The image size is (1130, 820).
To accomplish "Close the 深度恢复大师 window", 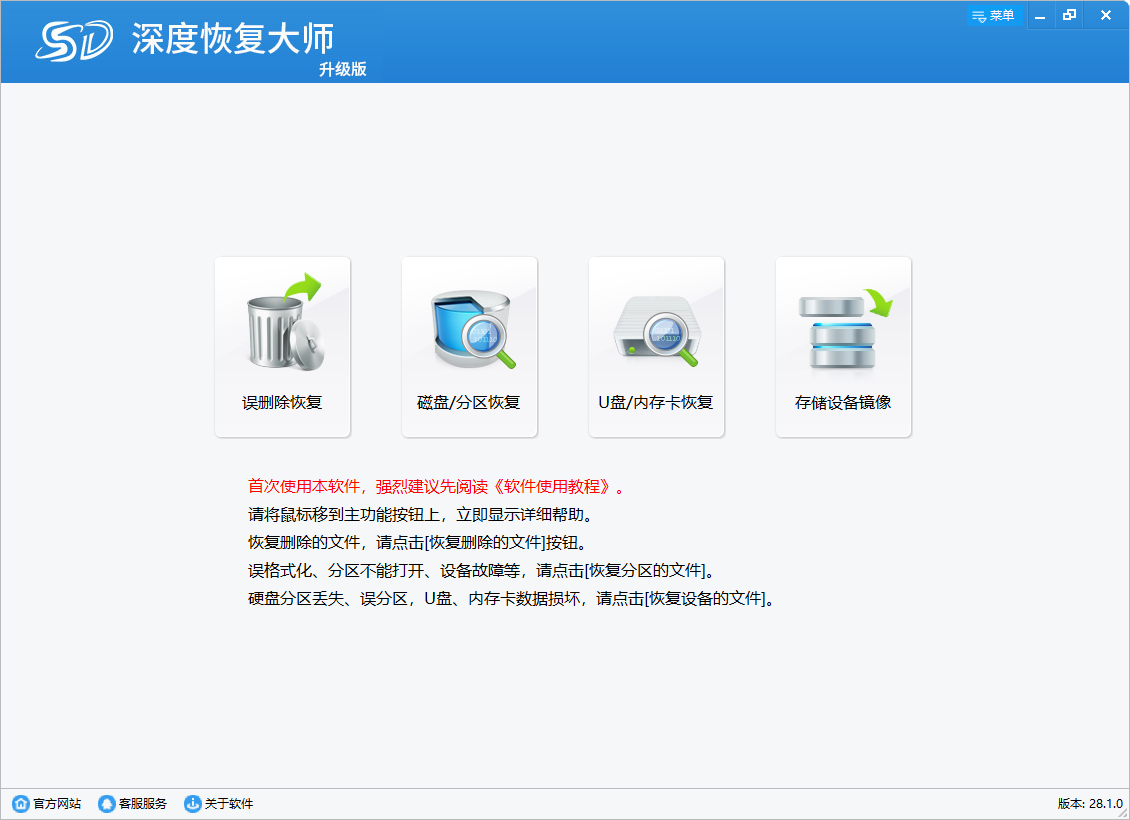I will tap(1106, 15).
